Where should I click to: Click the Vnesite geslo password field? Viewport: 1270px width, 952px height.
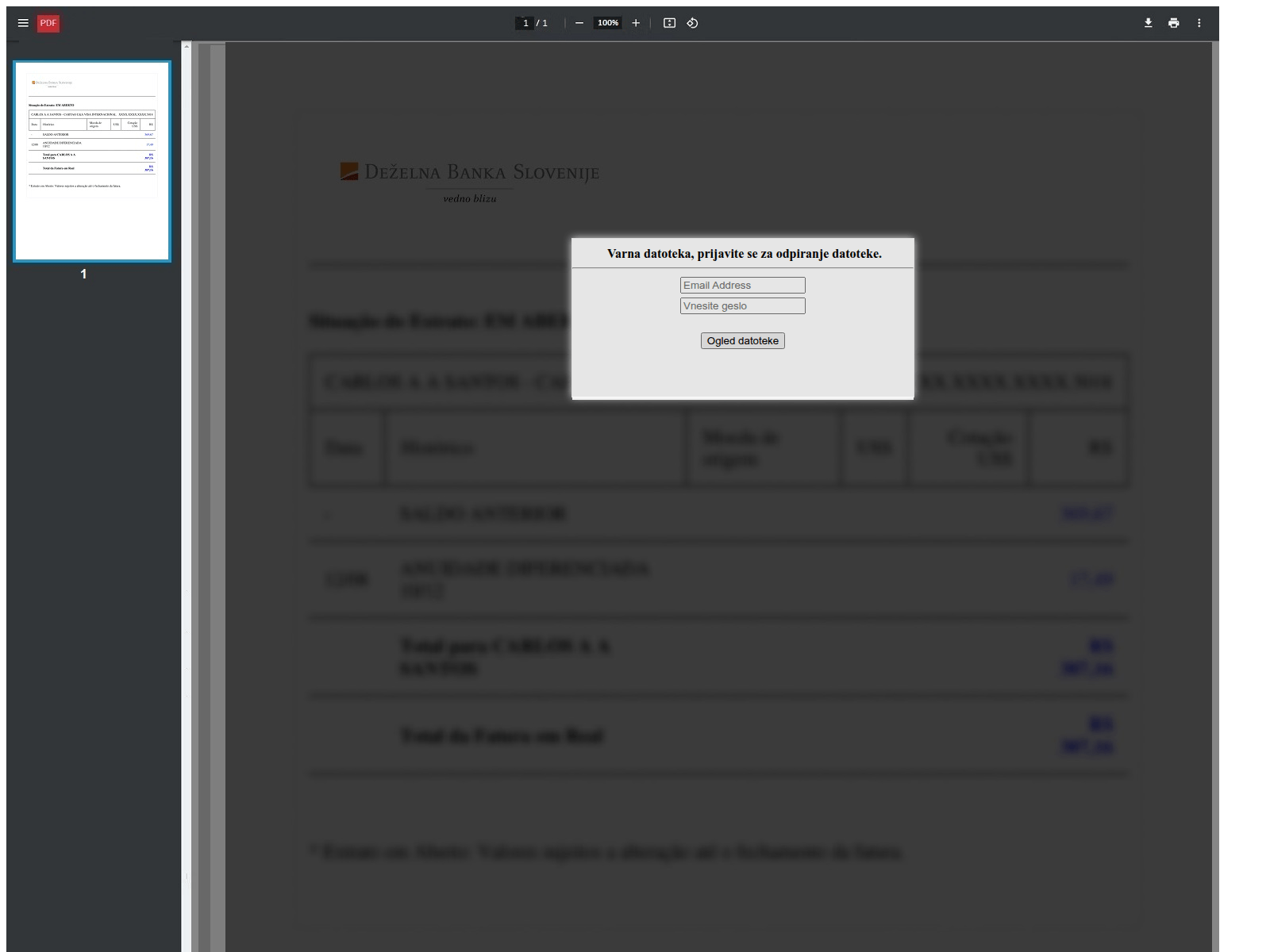click(x=742, y=305)
